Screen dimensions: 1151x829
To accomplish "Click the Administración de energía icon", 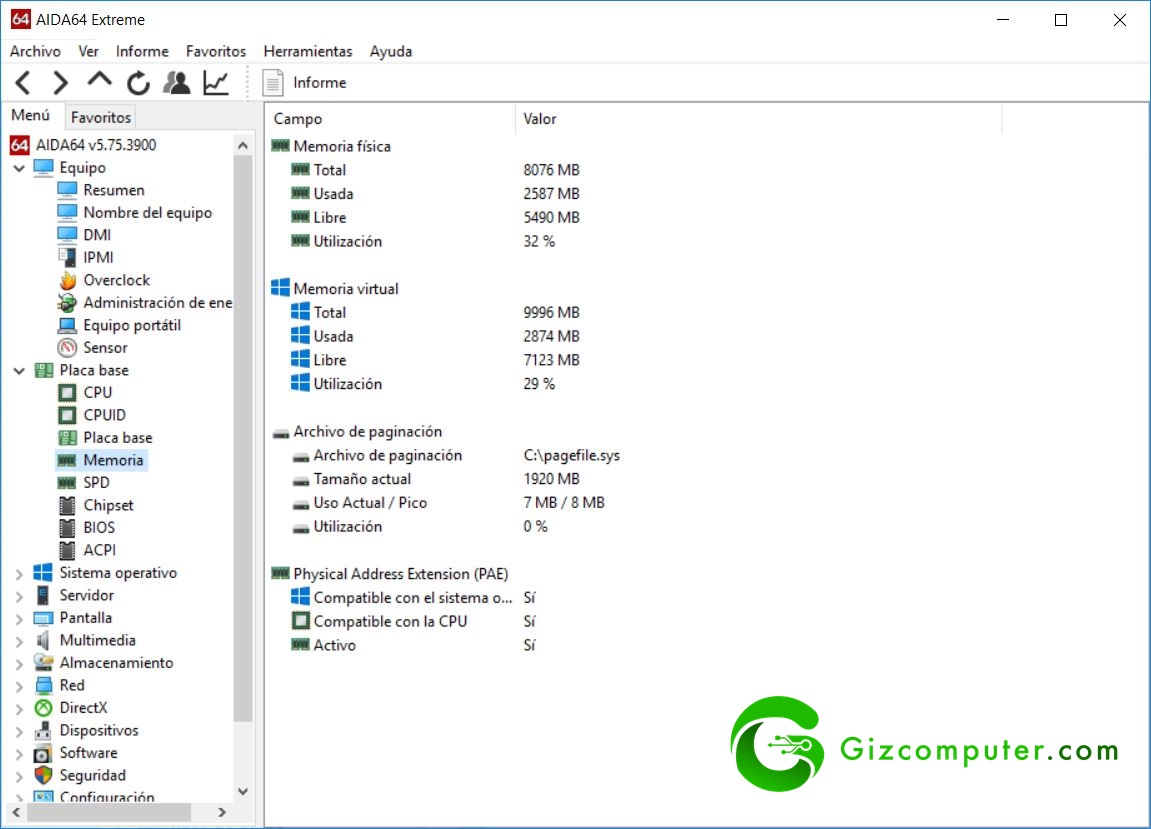I will [x=68, y=303].
